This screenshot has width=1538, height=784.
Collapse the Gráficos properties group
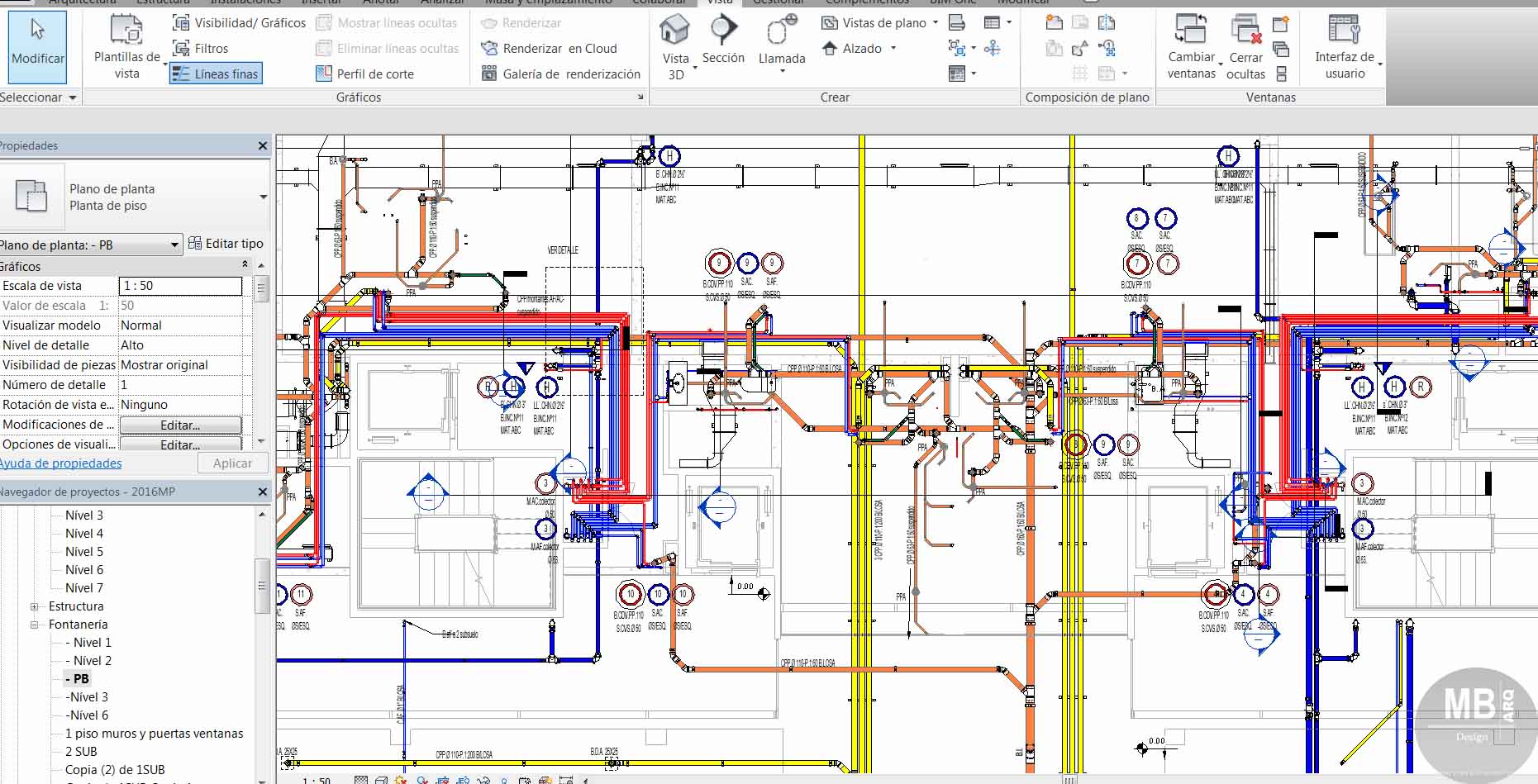[x=245, y=264]
